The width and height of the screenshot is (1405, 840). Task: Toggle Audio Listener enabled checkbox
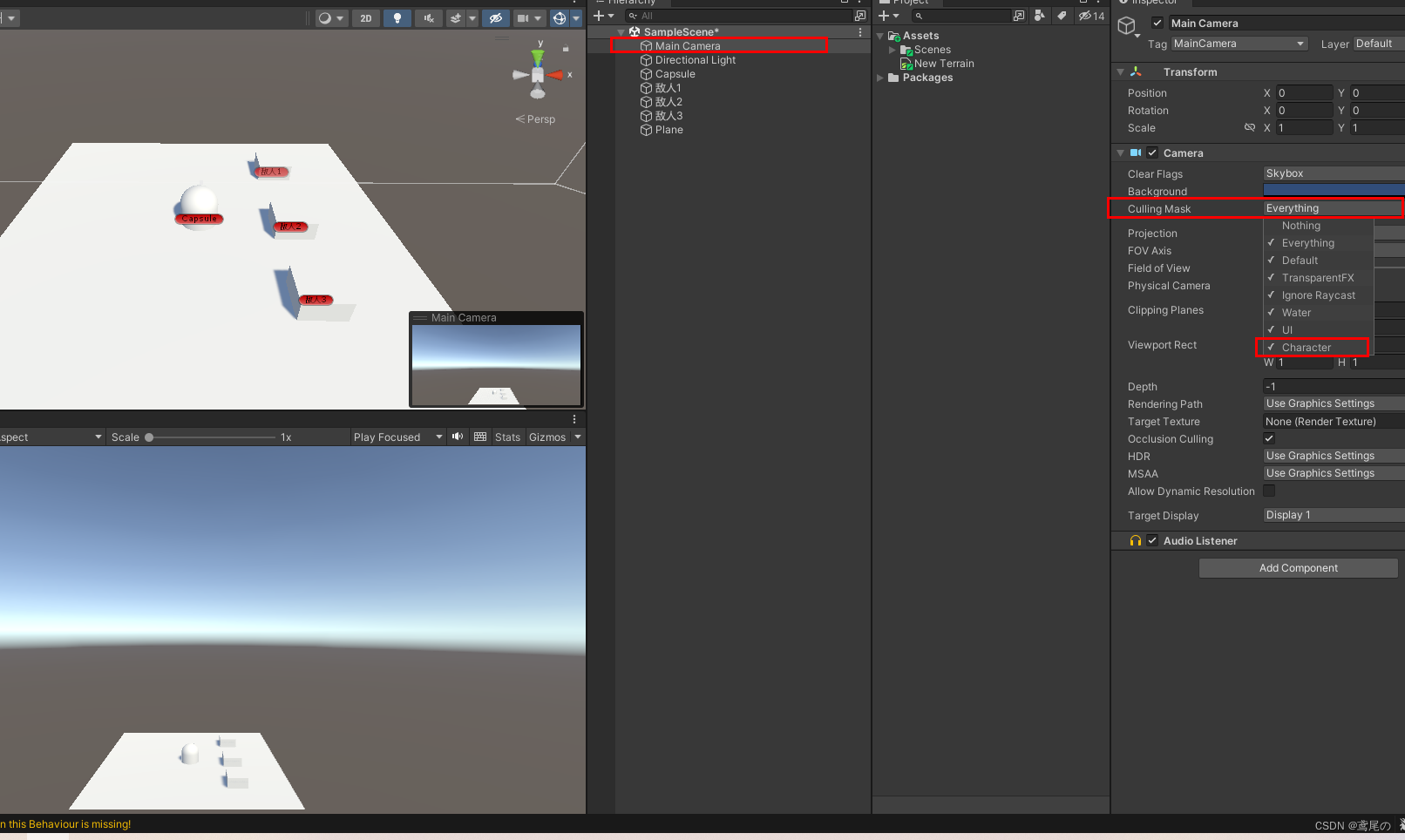click(x=1152, y=540)
